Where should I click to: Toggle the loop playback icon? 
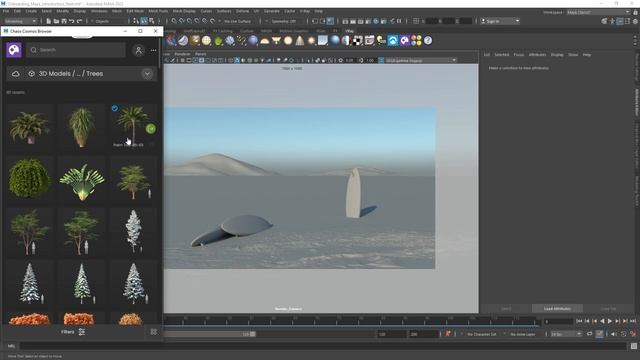tap(589, 334)
